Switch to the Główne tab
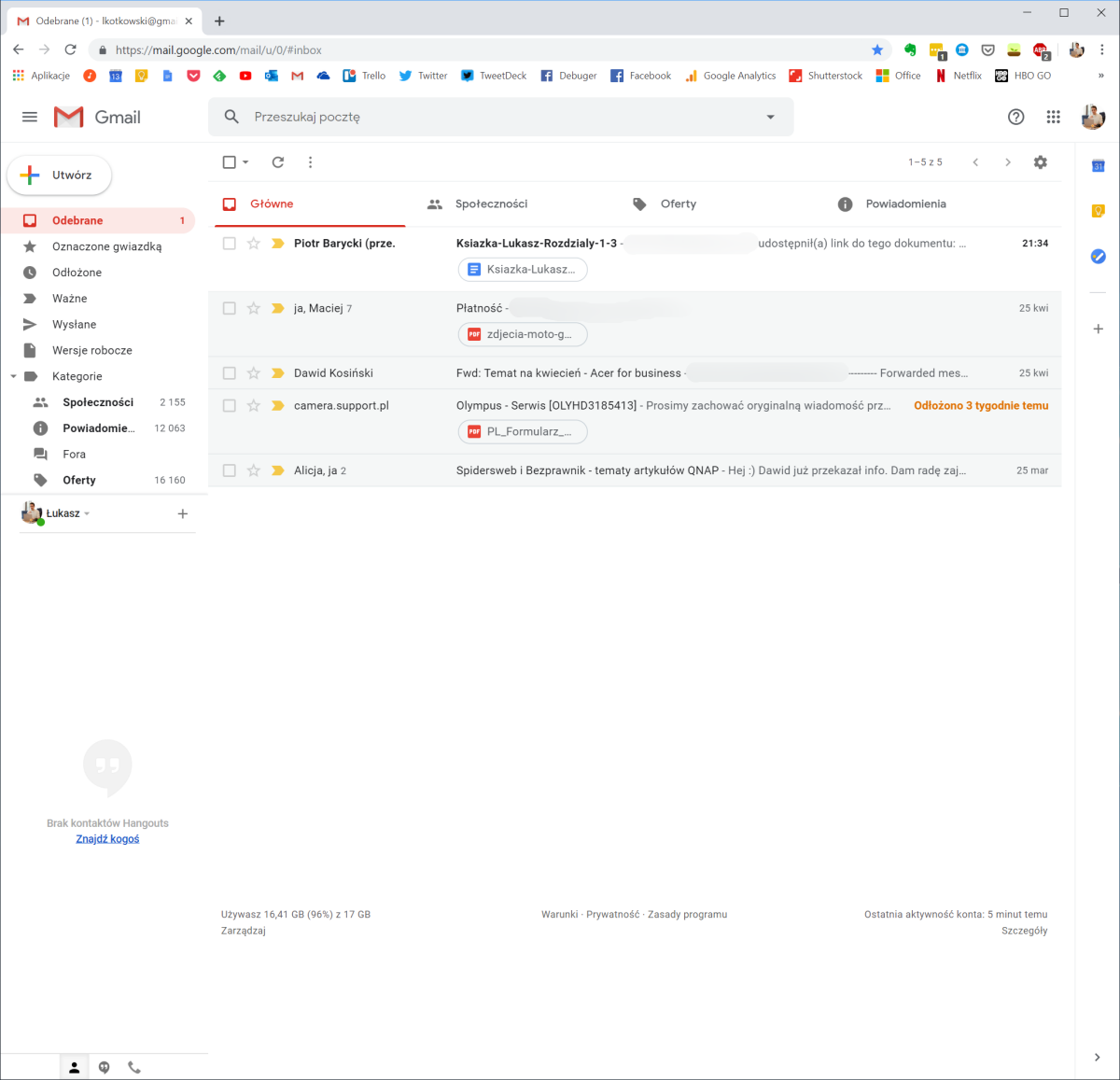Screen dimensions: 1120x1080 [310, 203]
